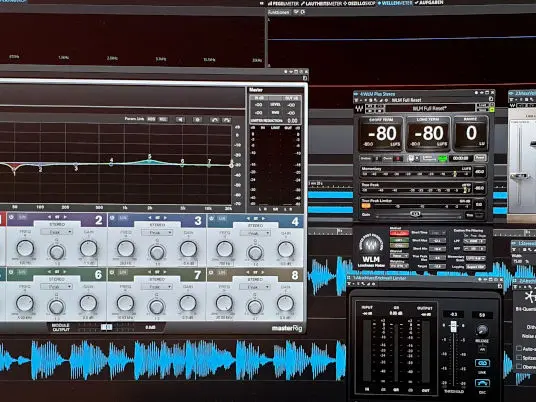Select the red Method button in WLM
The image size is (536, 402).
[399, 233]
